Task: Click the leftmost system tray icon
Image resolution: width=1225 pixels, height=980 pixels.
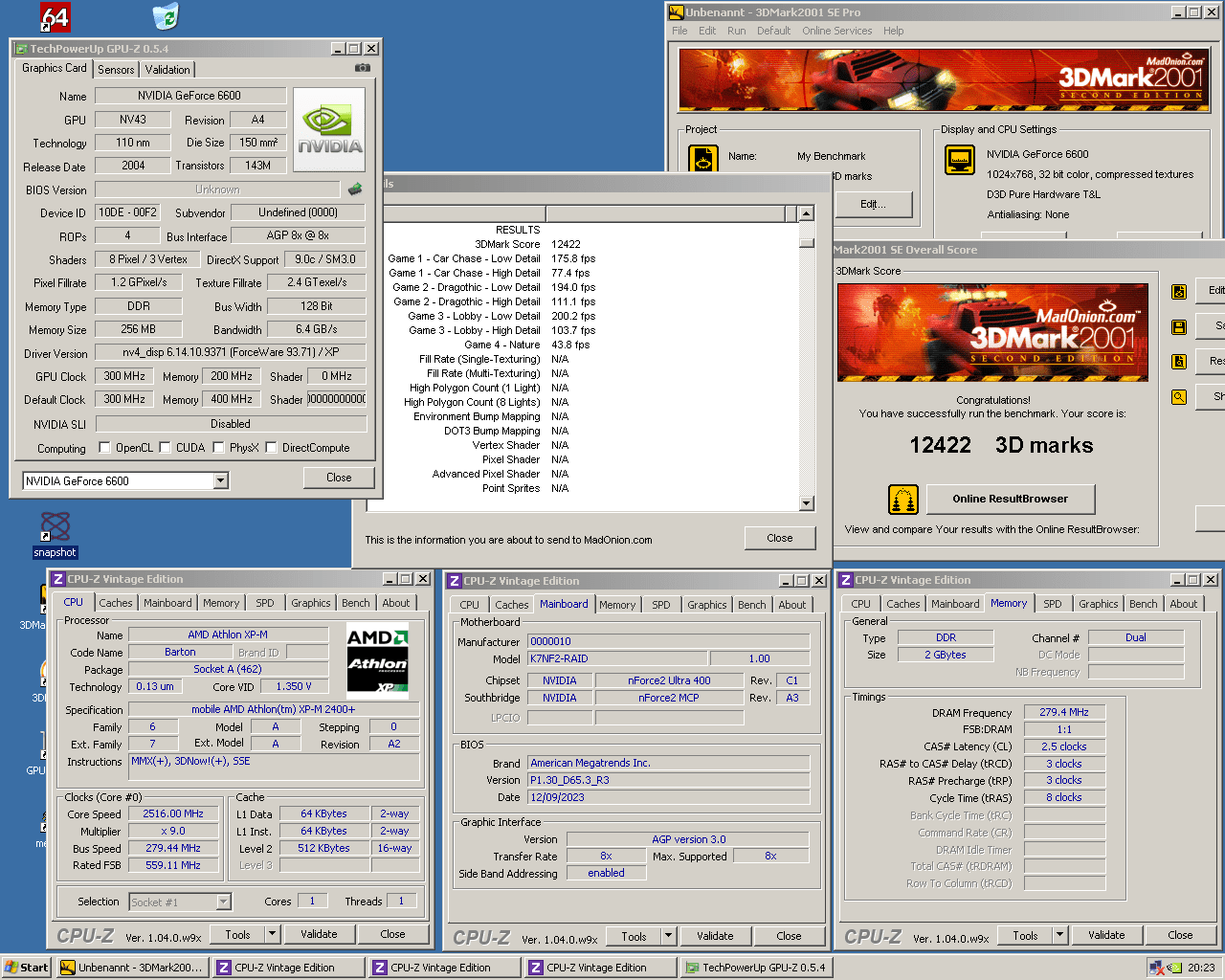Action: click(x=1157, y=968)
